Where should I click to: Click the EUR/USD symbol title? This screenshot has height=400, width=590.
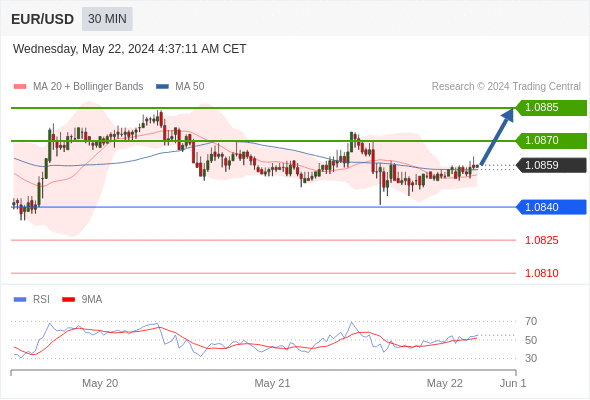(43, 19)
